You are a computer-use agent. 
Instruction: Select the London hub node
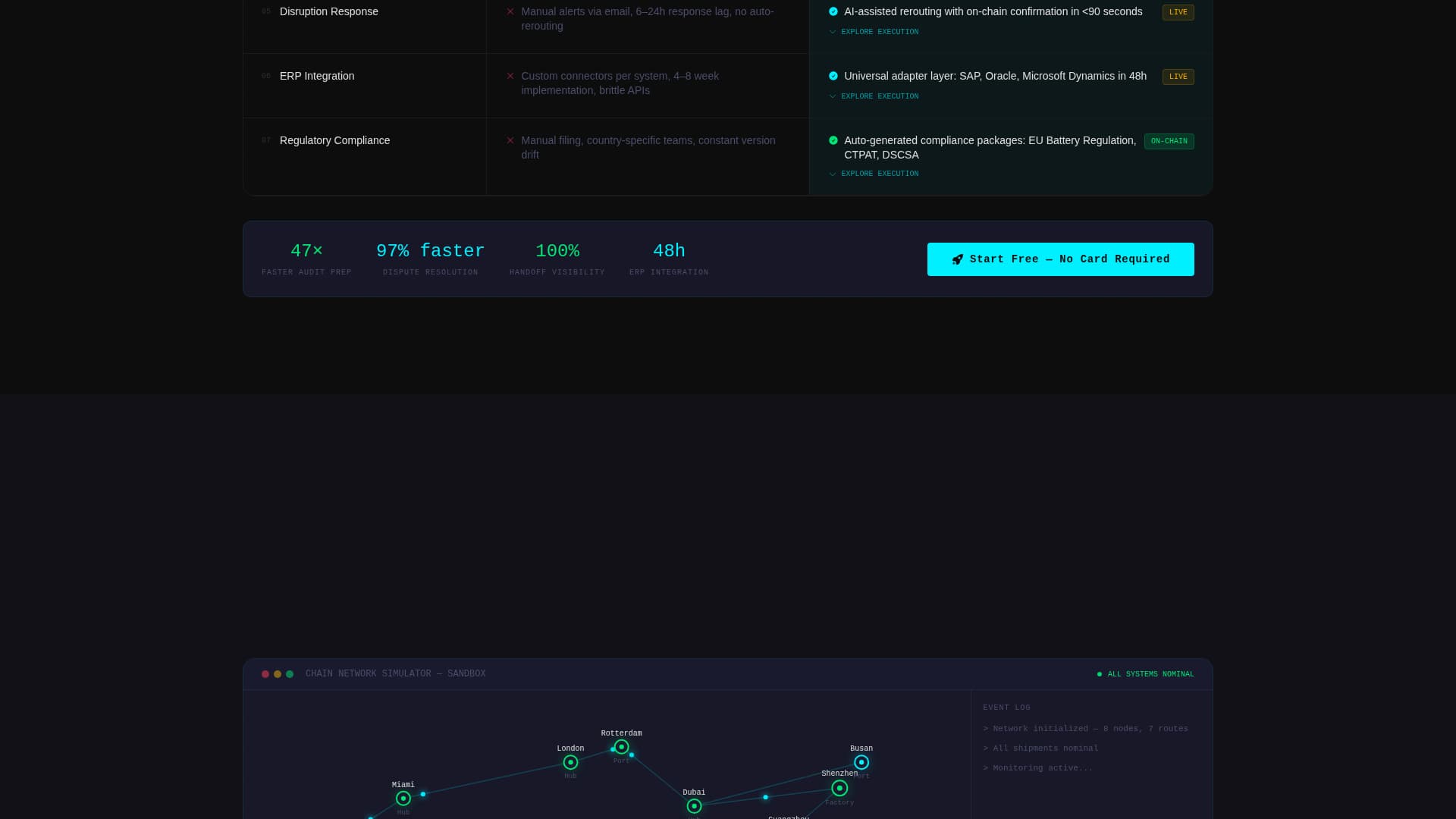point(570,762)
